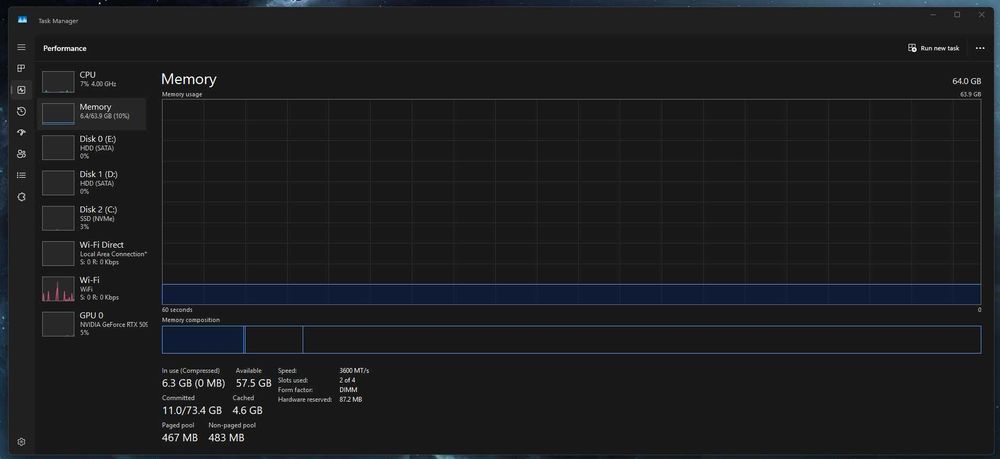
Task: Select Memory in the performance list
Action: click(x=93, y=113)
